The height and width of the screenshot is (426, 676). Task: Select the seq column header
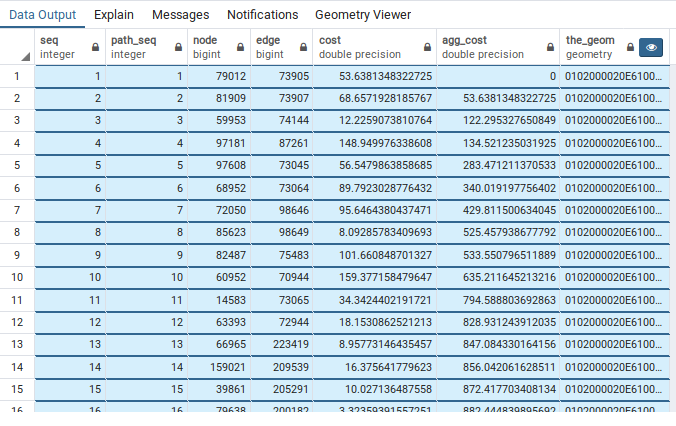point(70,47)
